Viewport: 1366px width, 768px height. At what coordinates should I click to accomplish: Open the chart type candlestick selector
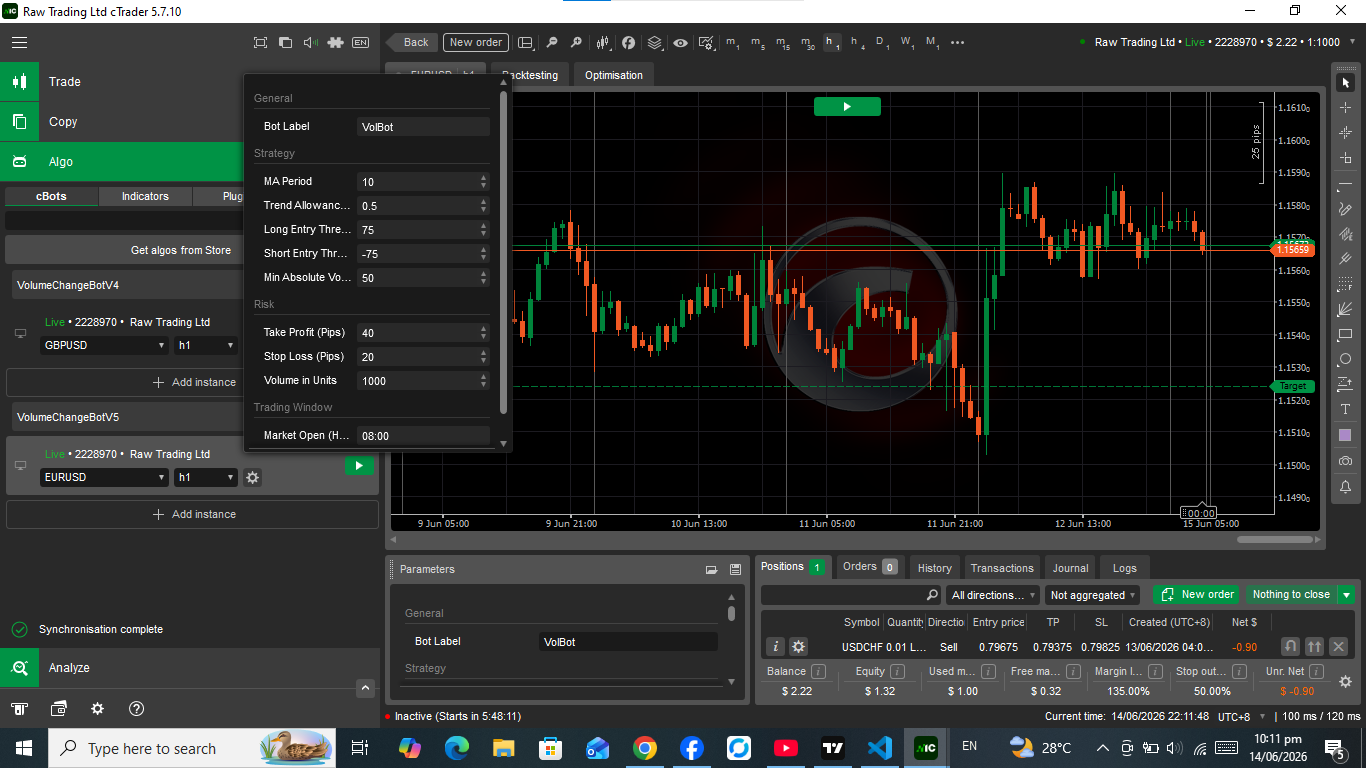tap(603, 42)
